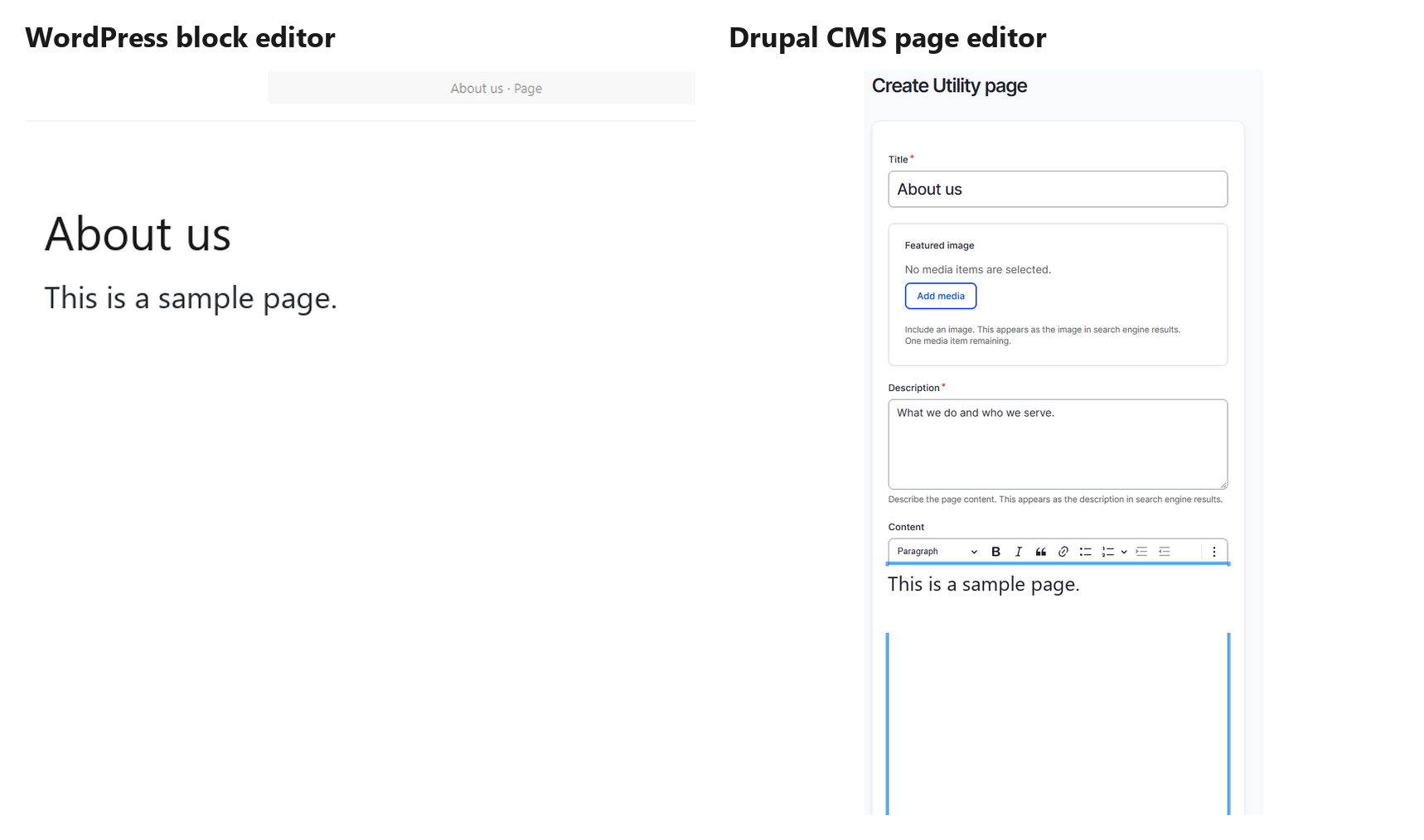The width and height of the screenshot is (1424, 840).
Task: Click the 'Describe the page content' help text
Action: (x=1055, y=500)
